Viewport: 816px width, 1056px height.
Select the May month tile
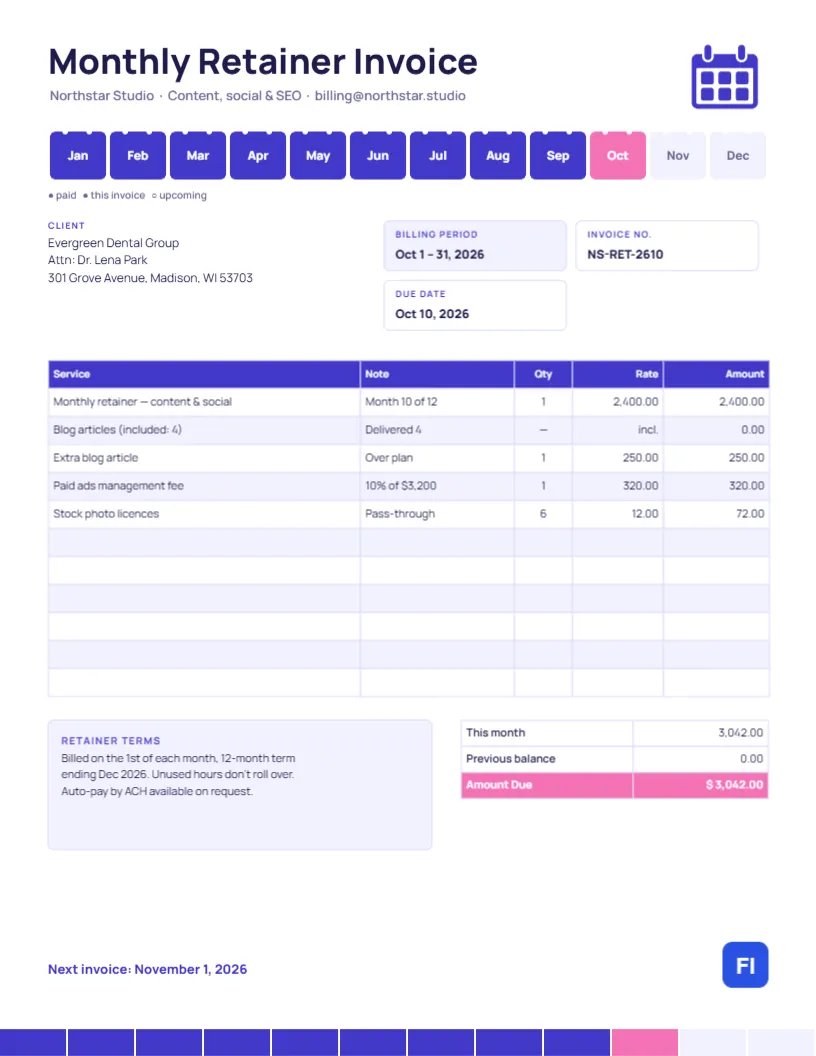318,156
